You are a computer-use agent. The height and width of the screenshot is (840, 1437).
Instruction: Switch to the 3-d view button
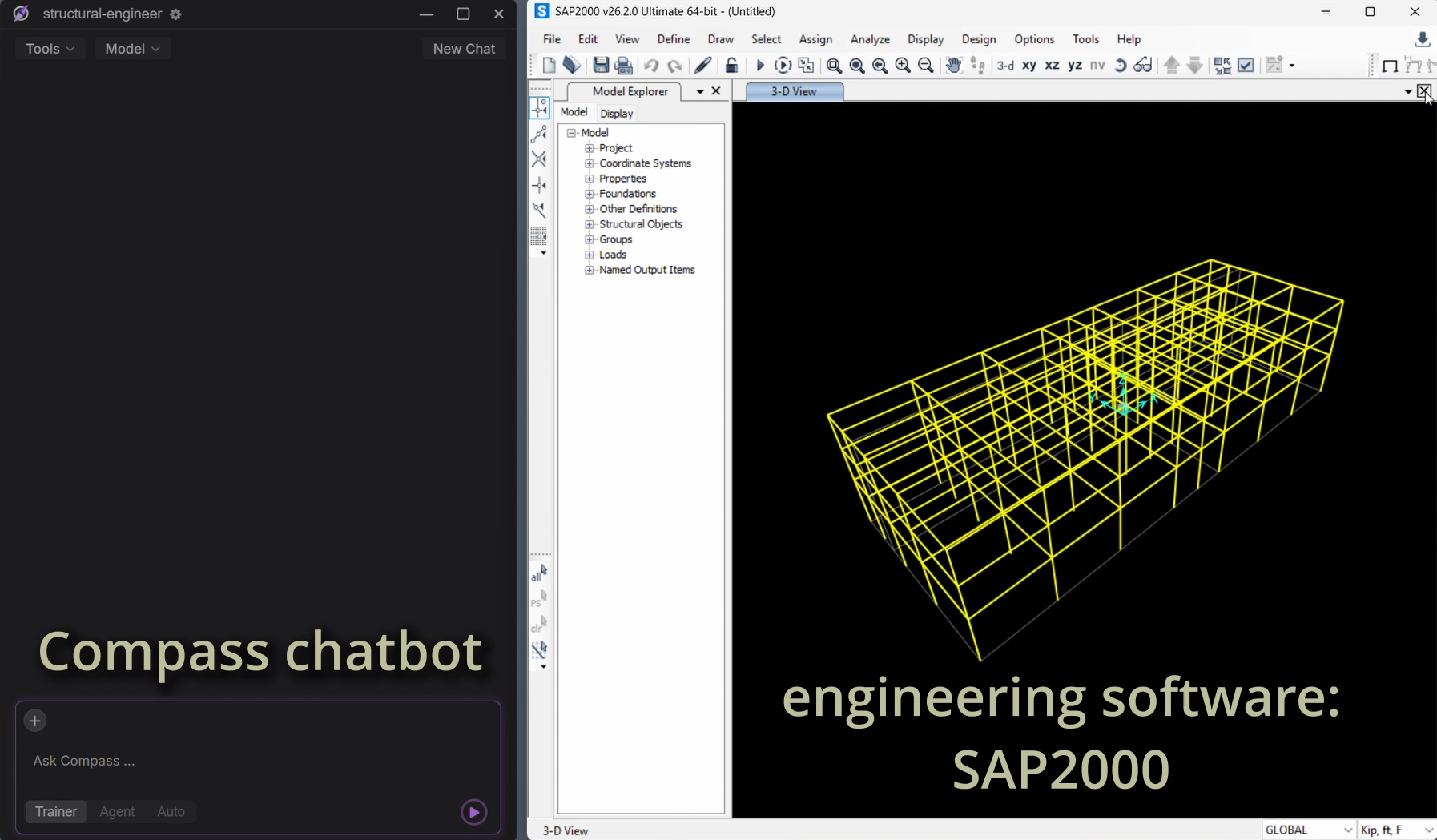(x=1006, y=66)
